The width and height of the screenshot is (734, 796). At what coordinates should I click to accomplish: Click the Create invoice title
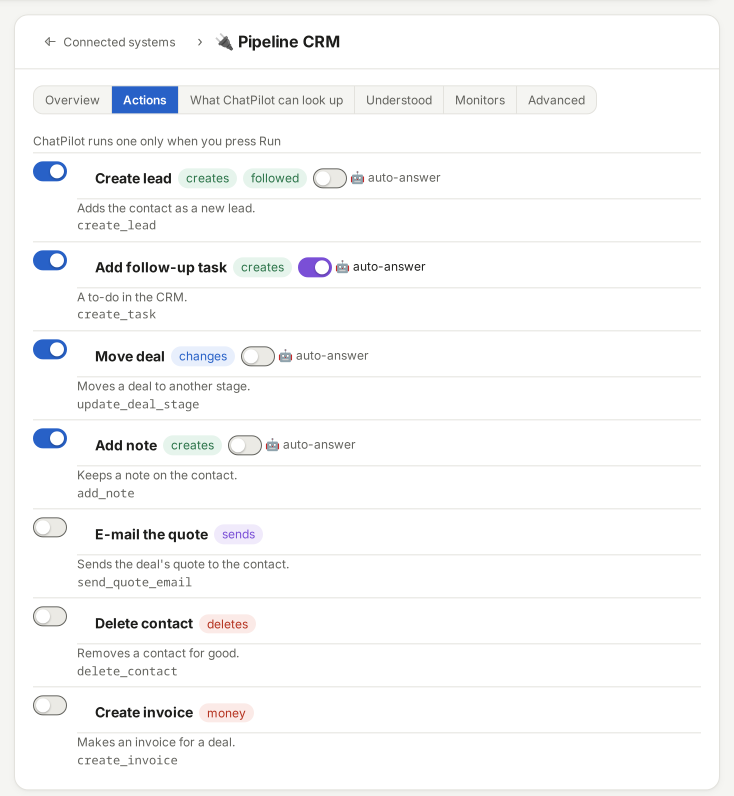144,712
